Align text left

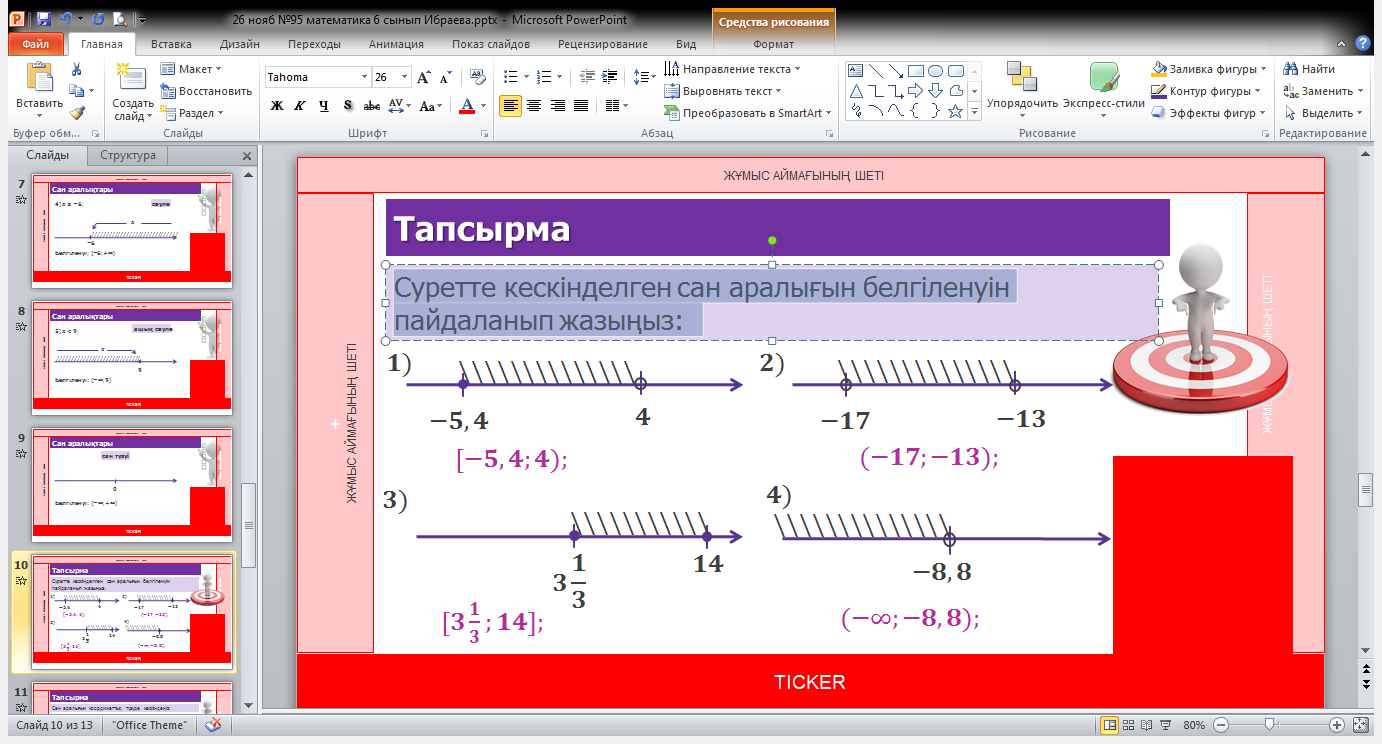click(510, 106)
